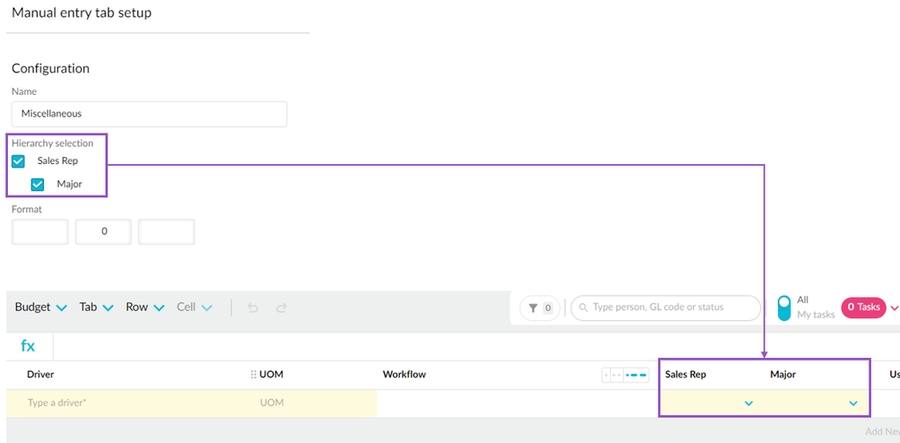This screenshot has height=443, width=900.
Task: Toggle the All / My tasks switch
Action: (785, 307)
